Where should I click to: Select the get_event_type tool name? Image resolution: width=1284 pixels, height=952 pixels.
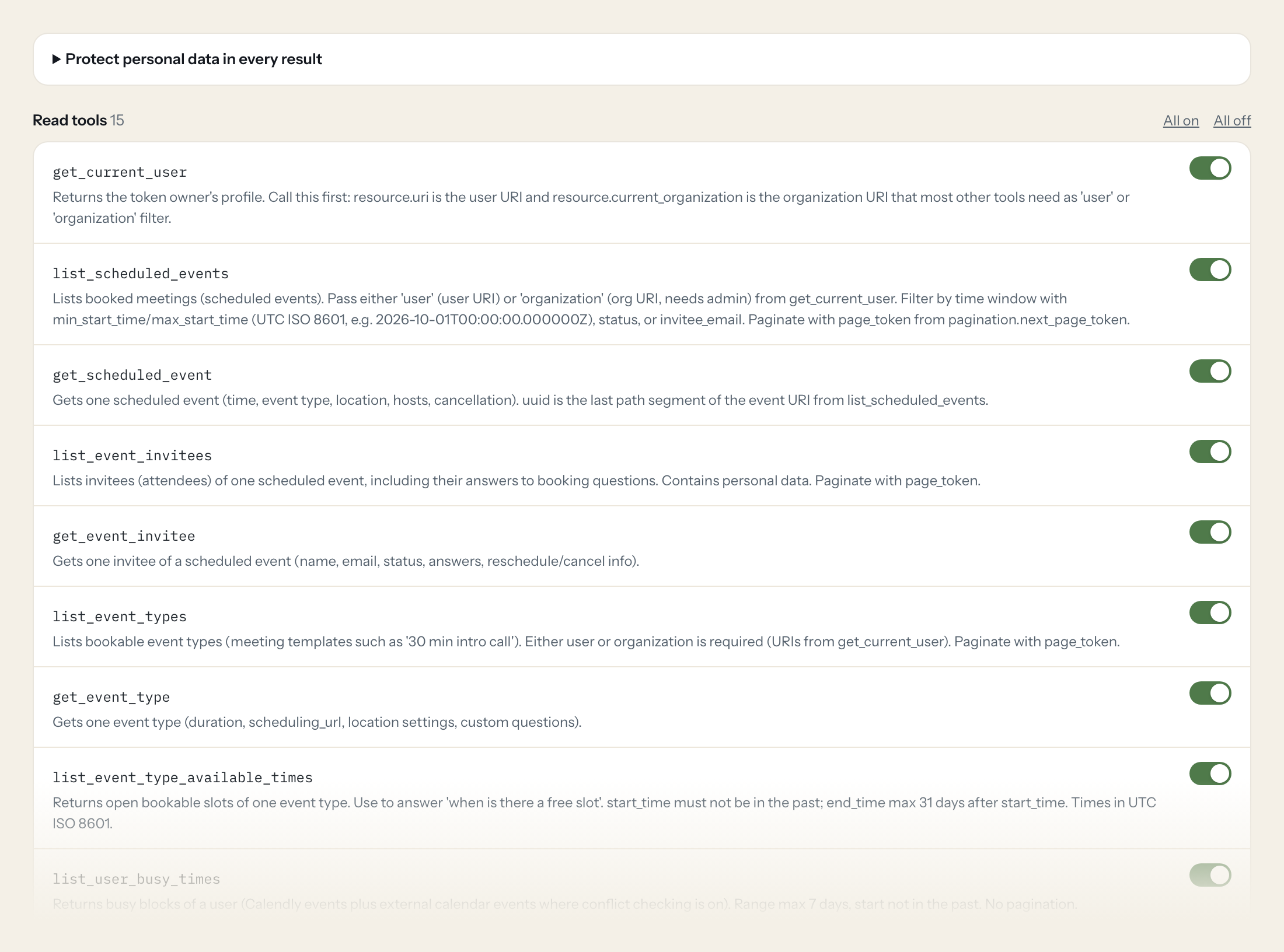coord(111,697)
